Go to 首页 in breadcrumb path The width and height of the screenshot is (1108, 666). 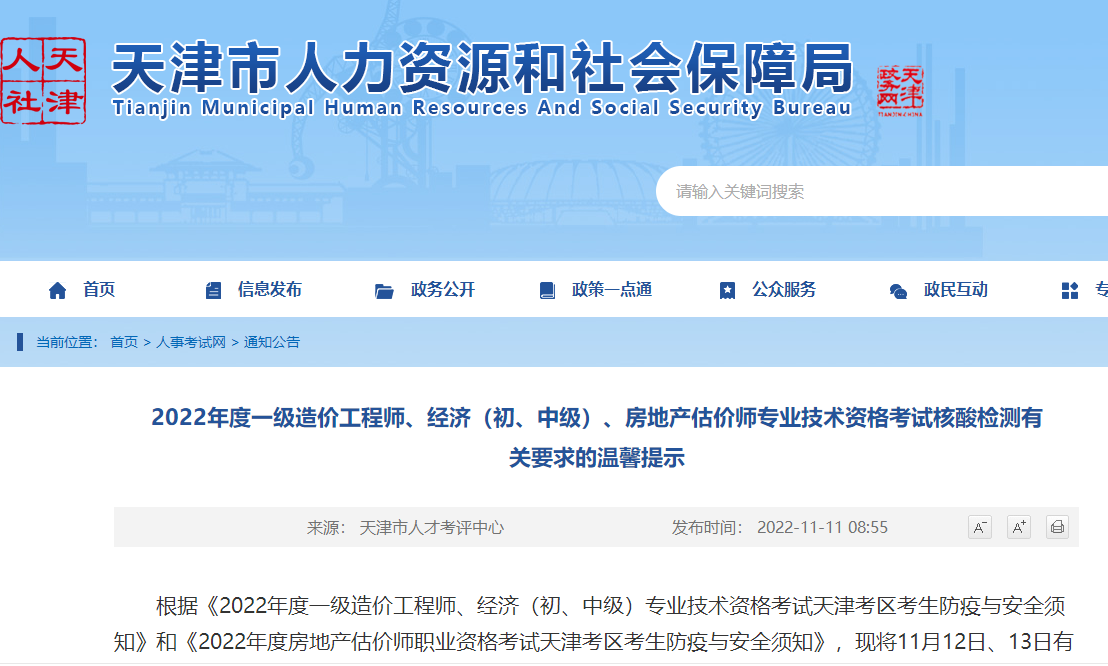pos(124,342)
